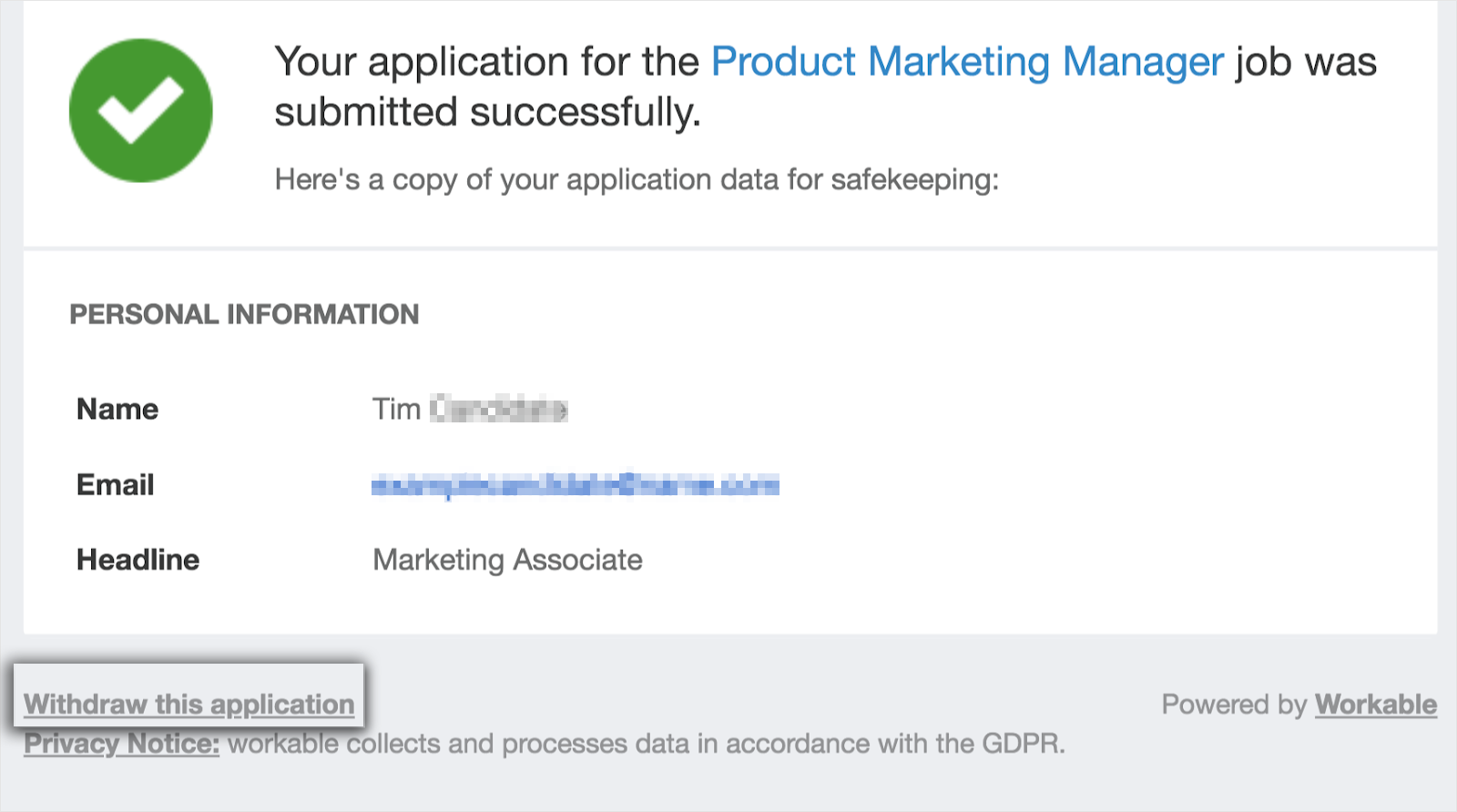
Task: Click the green checkmark success icon
Action: pyautogui.click(x=141, y=110)
